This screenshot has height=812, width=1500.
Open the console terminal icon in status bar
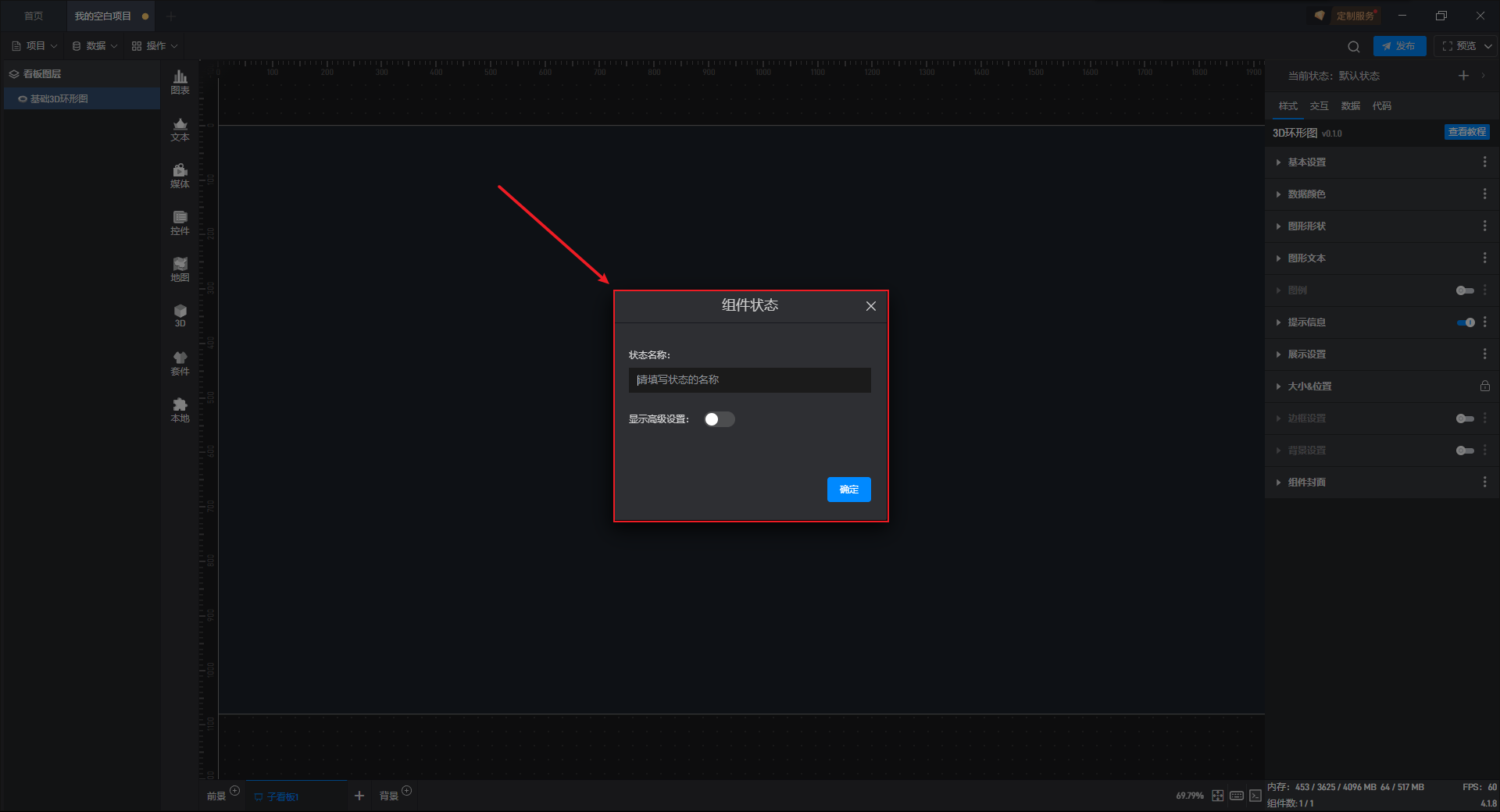(1255, 796)
